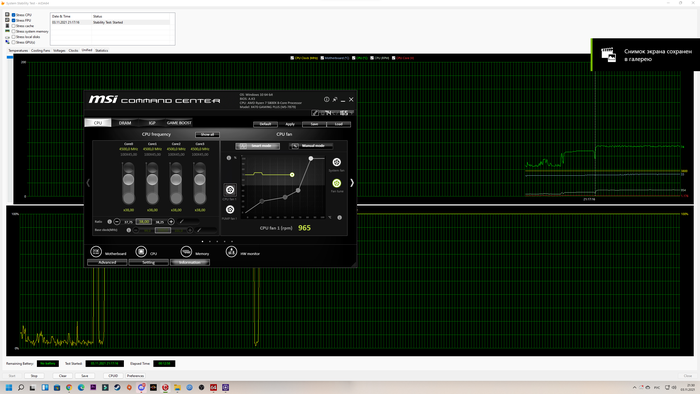Select the CPU fan 1 icon
700x394 pixels.
(230, 190)
